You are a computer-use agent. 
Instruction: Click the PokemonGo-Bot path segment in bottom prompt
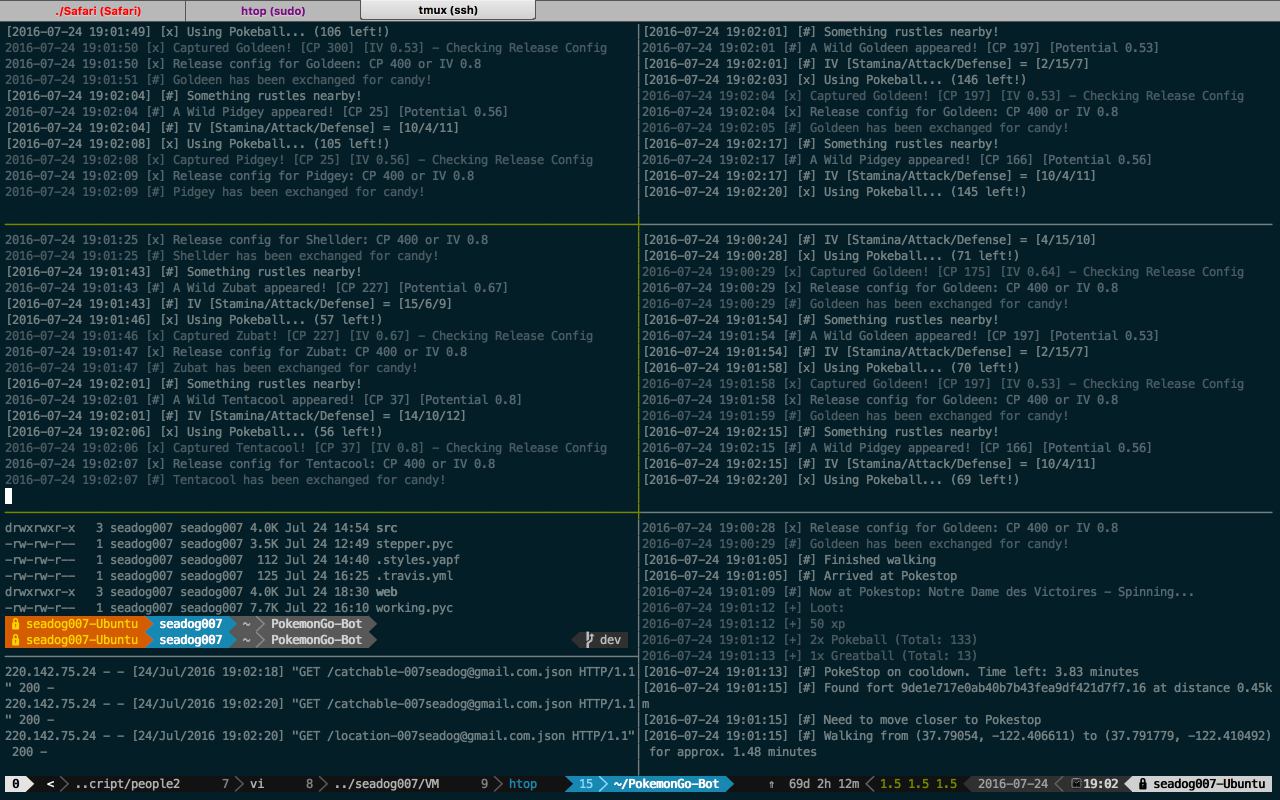(x=316, y=640)
